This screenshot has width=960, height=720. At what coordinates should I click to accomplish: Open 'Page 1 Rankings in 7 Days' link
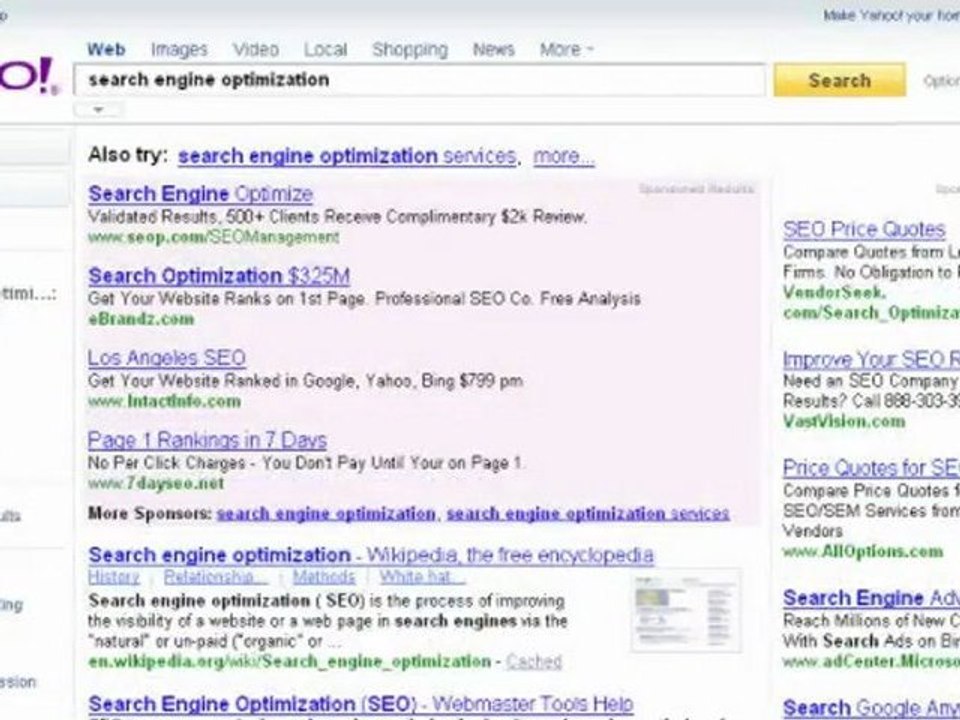[x=208, y=440]
